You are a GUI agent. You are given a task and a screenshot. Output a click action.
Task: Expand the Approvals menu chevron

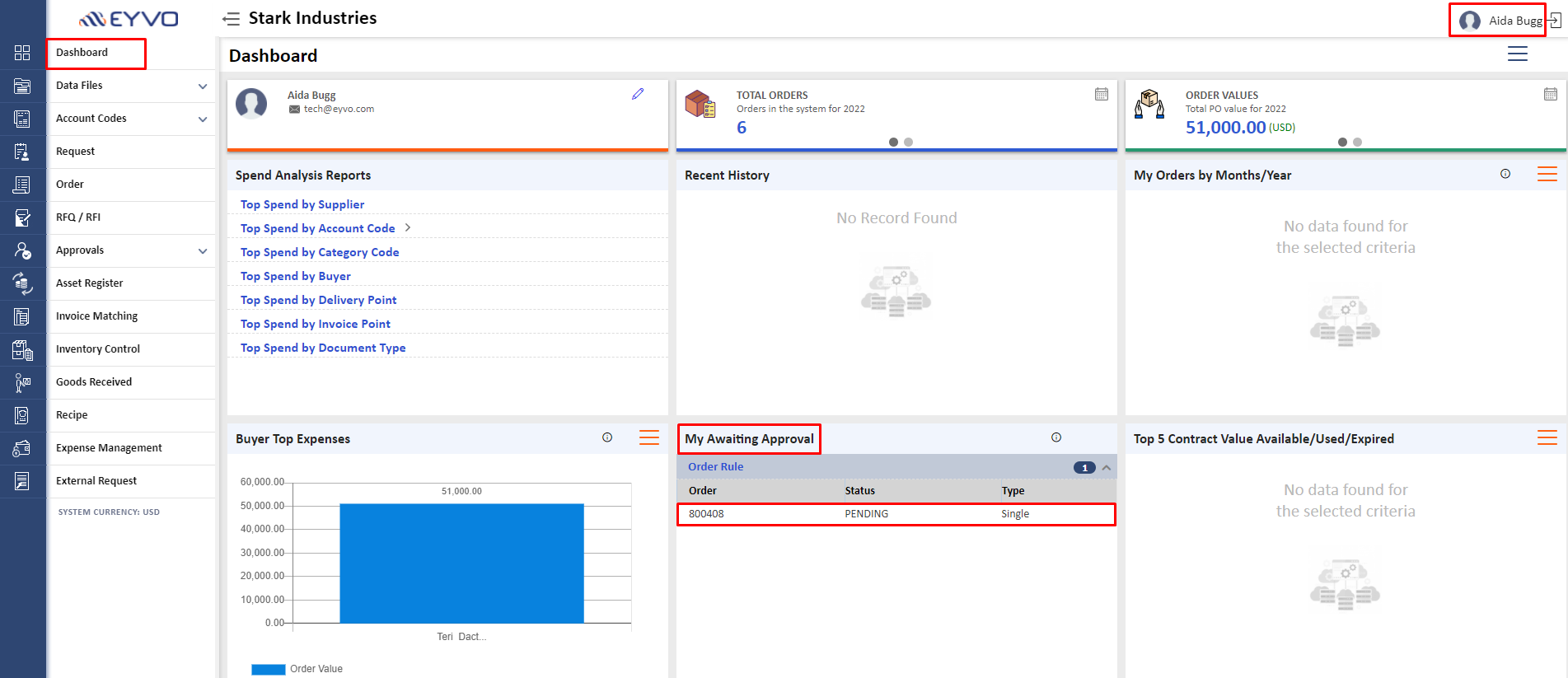[203, 251]
